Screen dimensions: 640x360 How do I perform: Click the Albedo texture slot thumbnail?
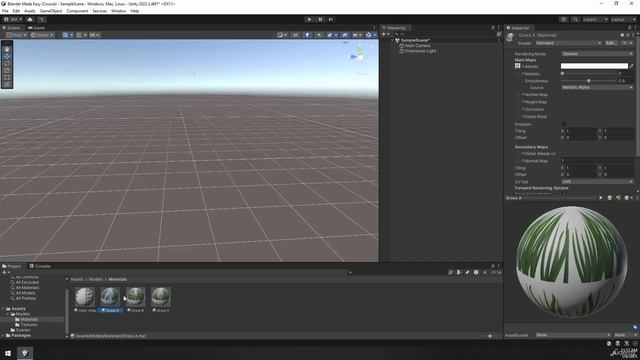pyautogui.click(x=518, y=66)
